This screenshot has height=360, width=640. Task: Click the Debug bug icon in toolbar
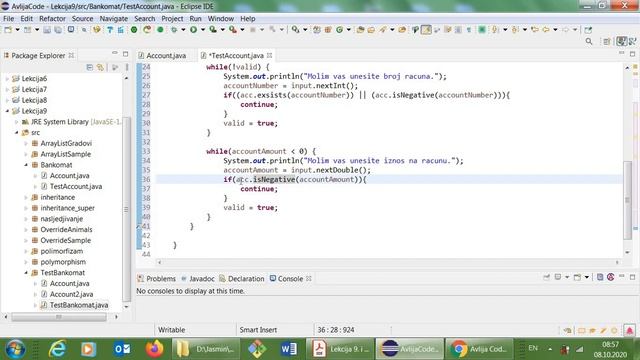(174, 29)
